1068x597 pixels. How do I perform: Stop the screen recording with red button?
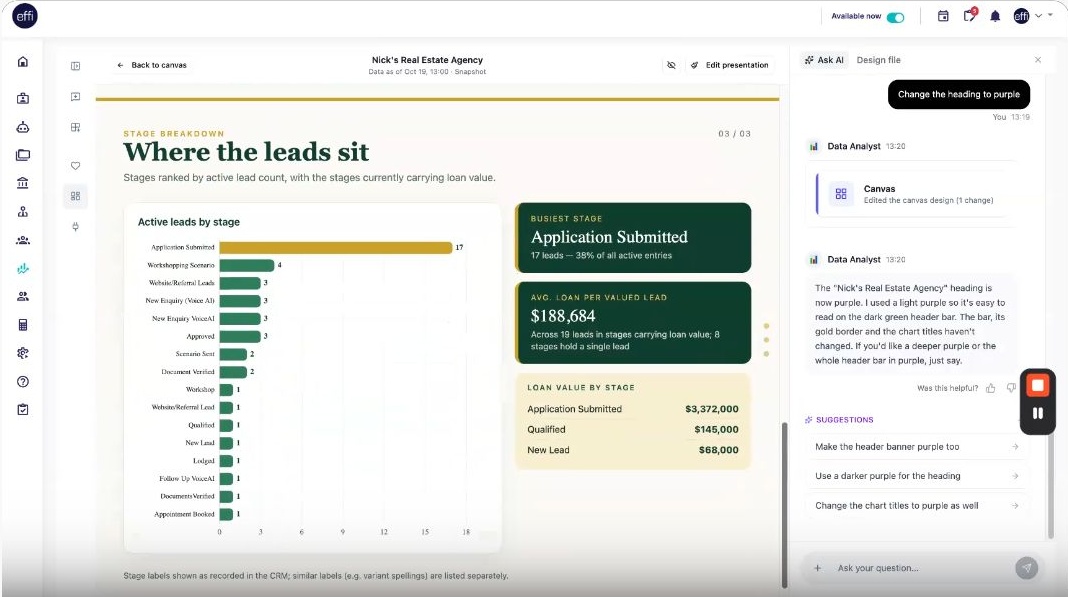point(1037,386)
